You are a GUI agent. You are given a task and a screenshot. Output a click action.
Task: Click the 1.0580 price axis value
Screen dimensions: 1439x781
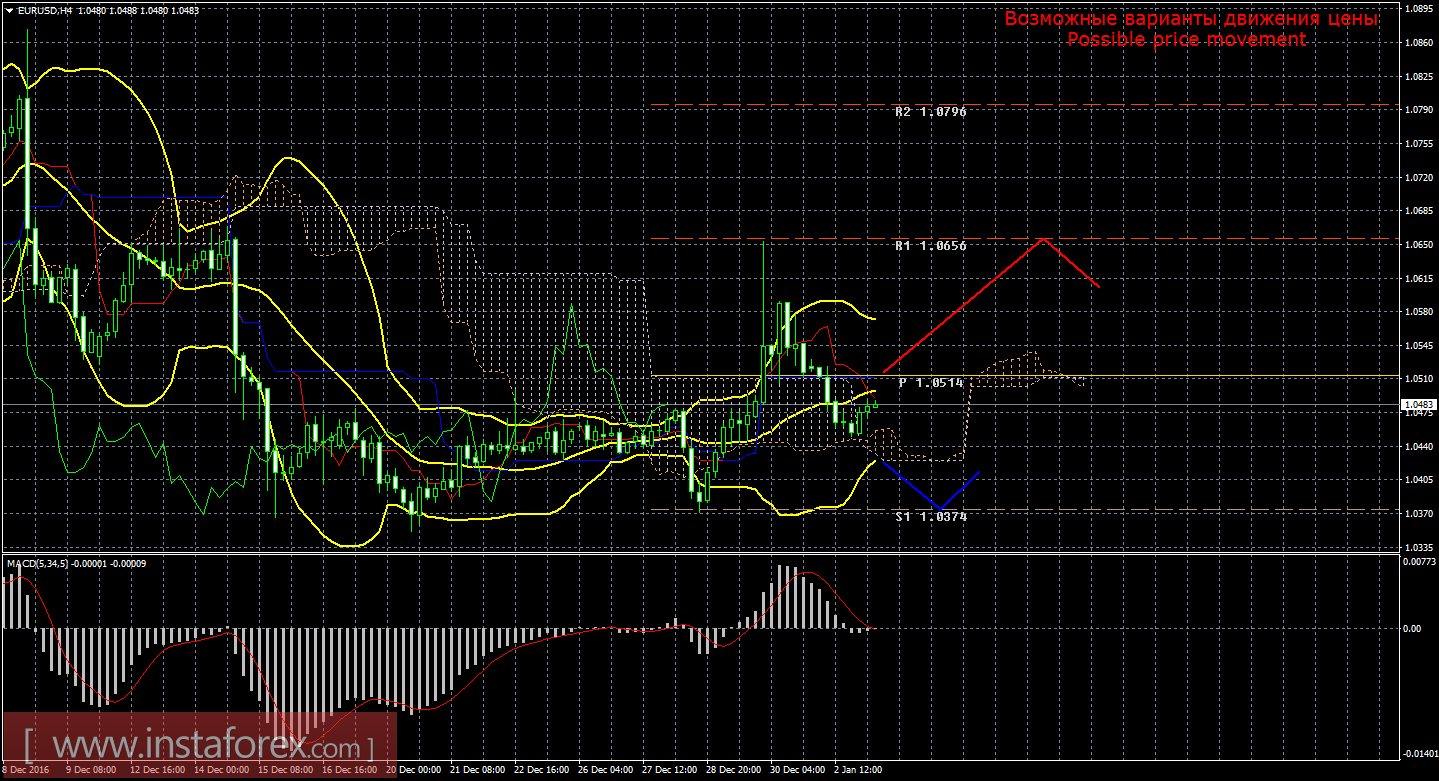click(x=1419, y=312)
